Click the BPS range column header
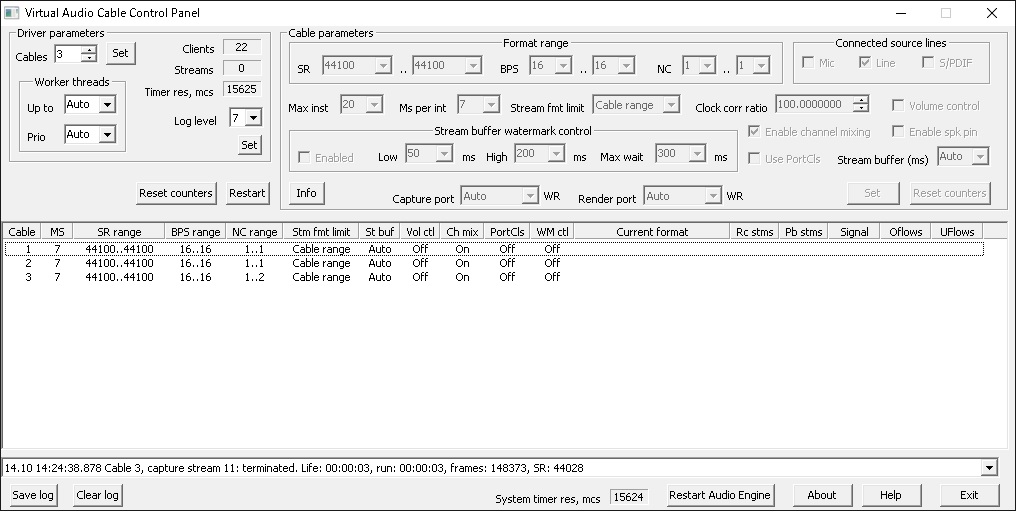Screen dimensions: 1016x517 (x=195, y=232)
